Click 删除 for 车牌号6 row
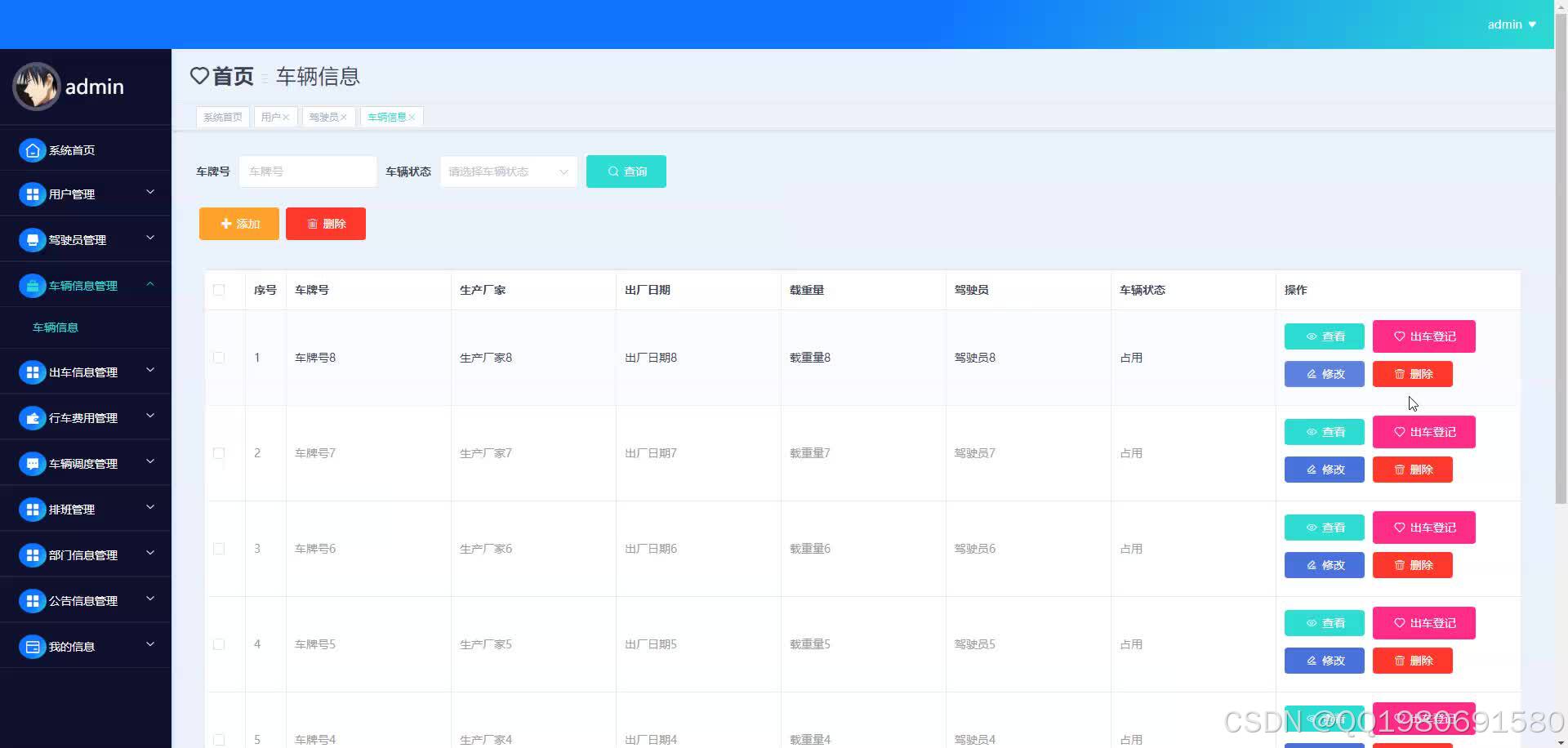1568x748 pixels. pyautogui.click(x=1413, y=565)
